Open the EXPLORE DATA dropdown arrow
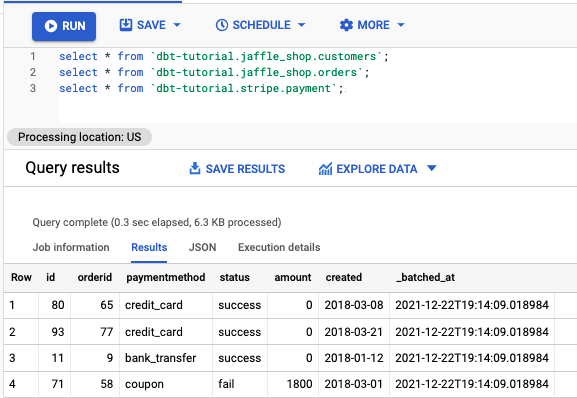577x398 pixels. (x=432, y=168)
